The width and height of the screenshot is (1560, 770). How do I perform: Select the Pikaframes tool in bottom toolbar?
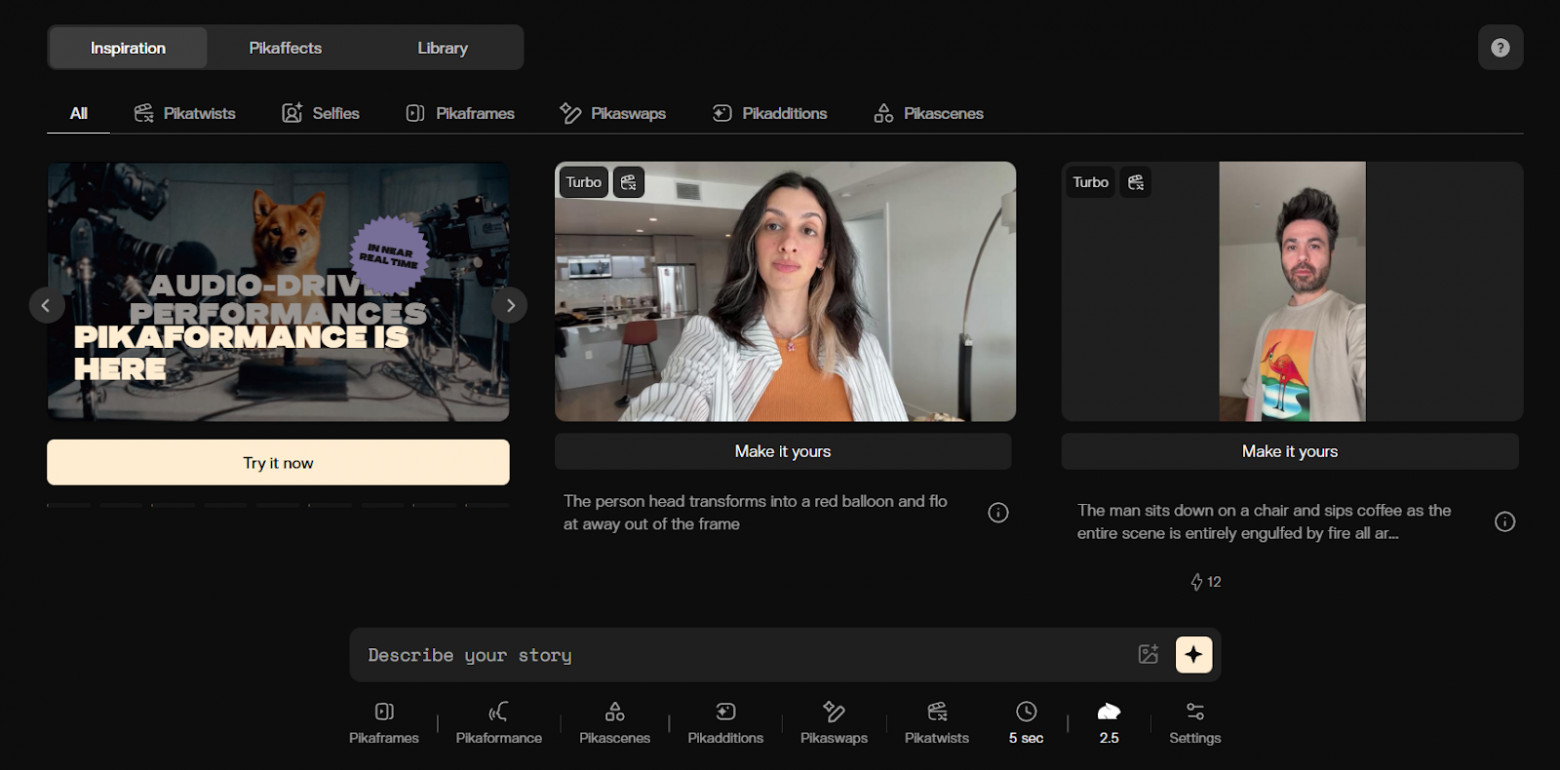tap(384, 723)
